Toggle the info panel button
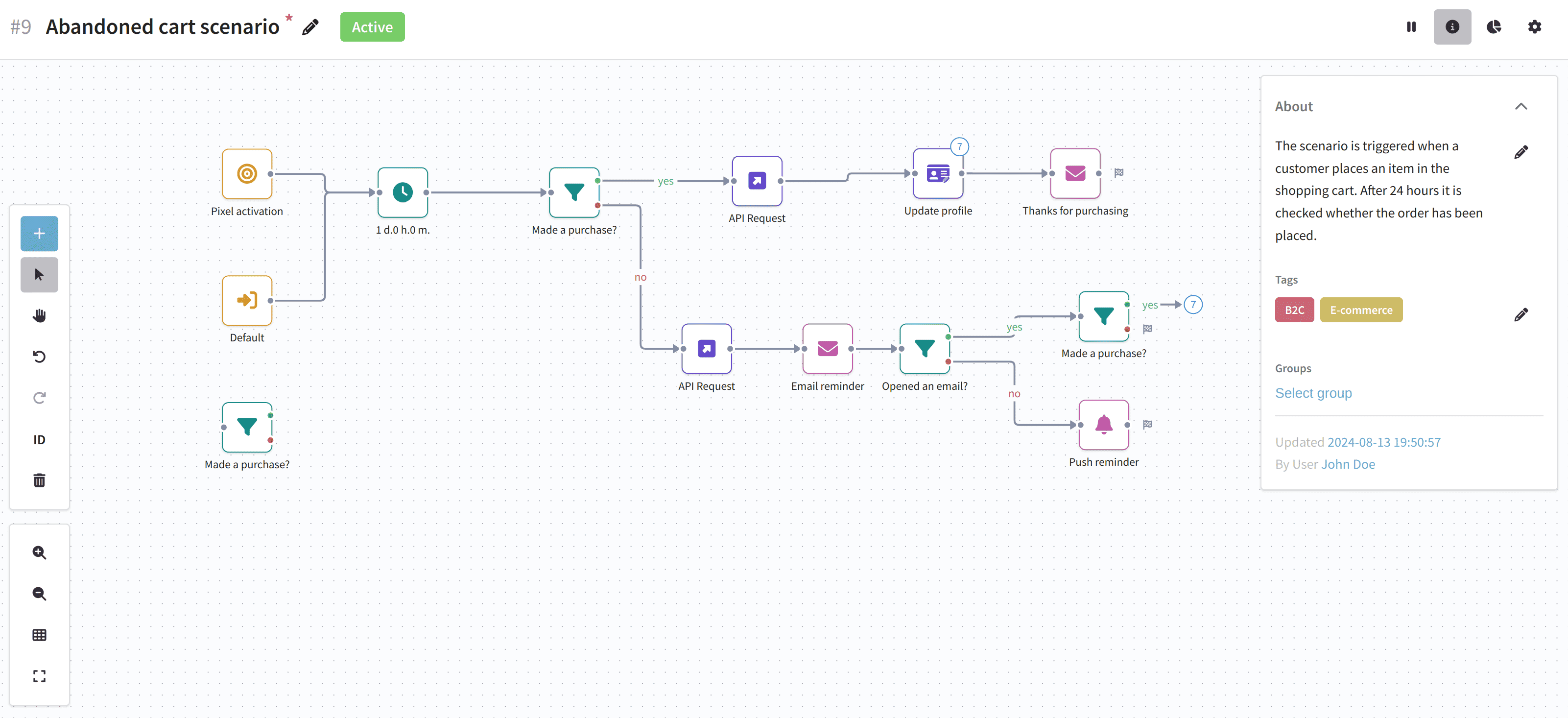Screen dimensions: 1568x718 [1452, 27]
